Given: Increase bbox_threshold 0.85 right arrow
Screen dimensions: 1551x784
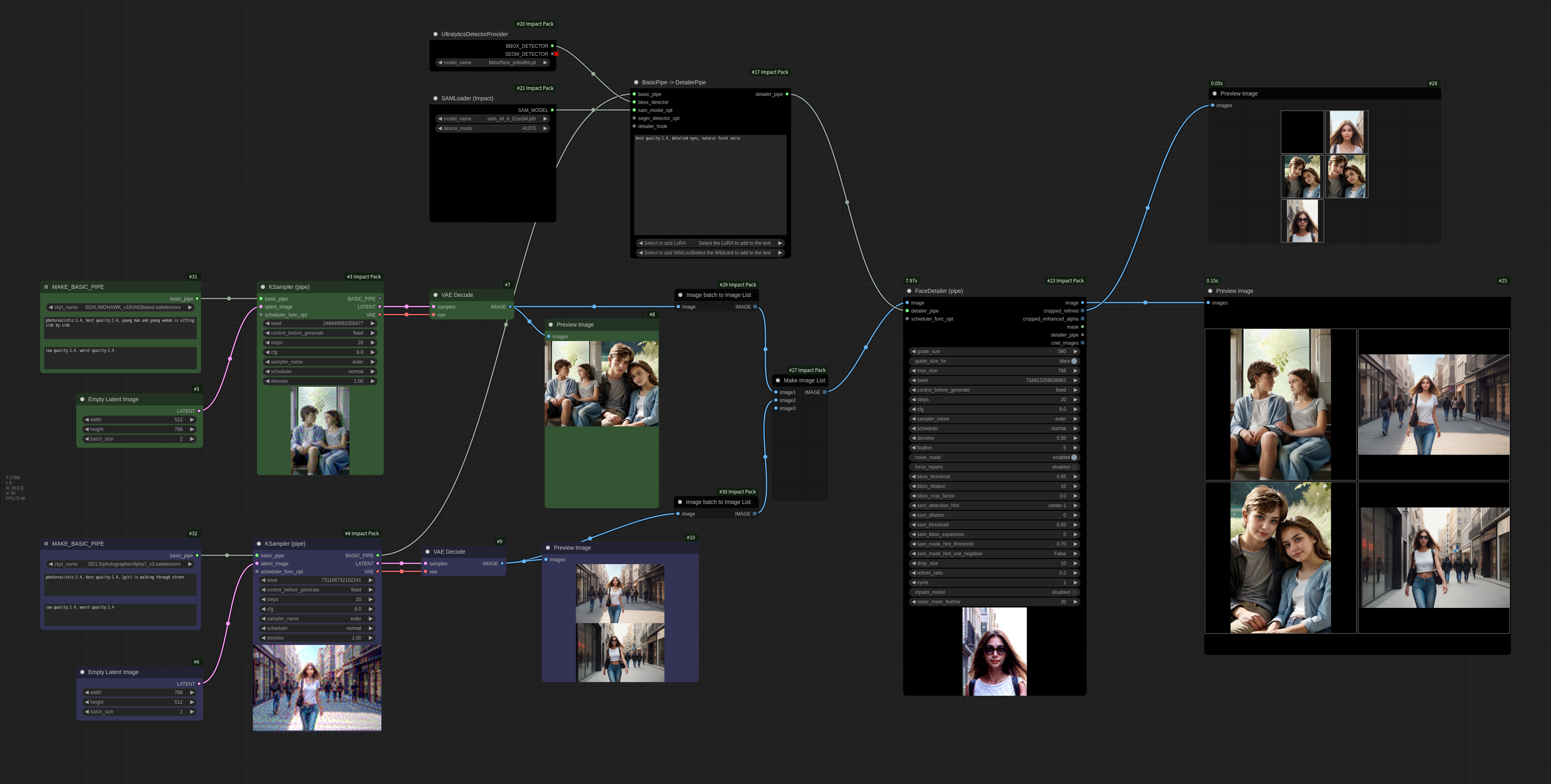Looking at the screenshot, I should point(1075,477).
